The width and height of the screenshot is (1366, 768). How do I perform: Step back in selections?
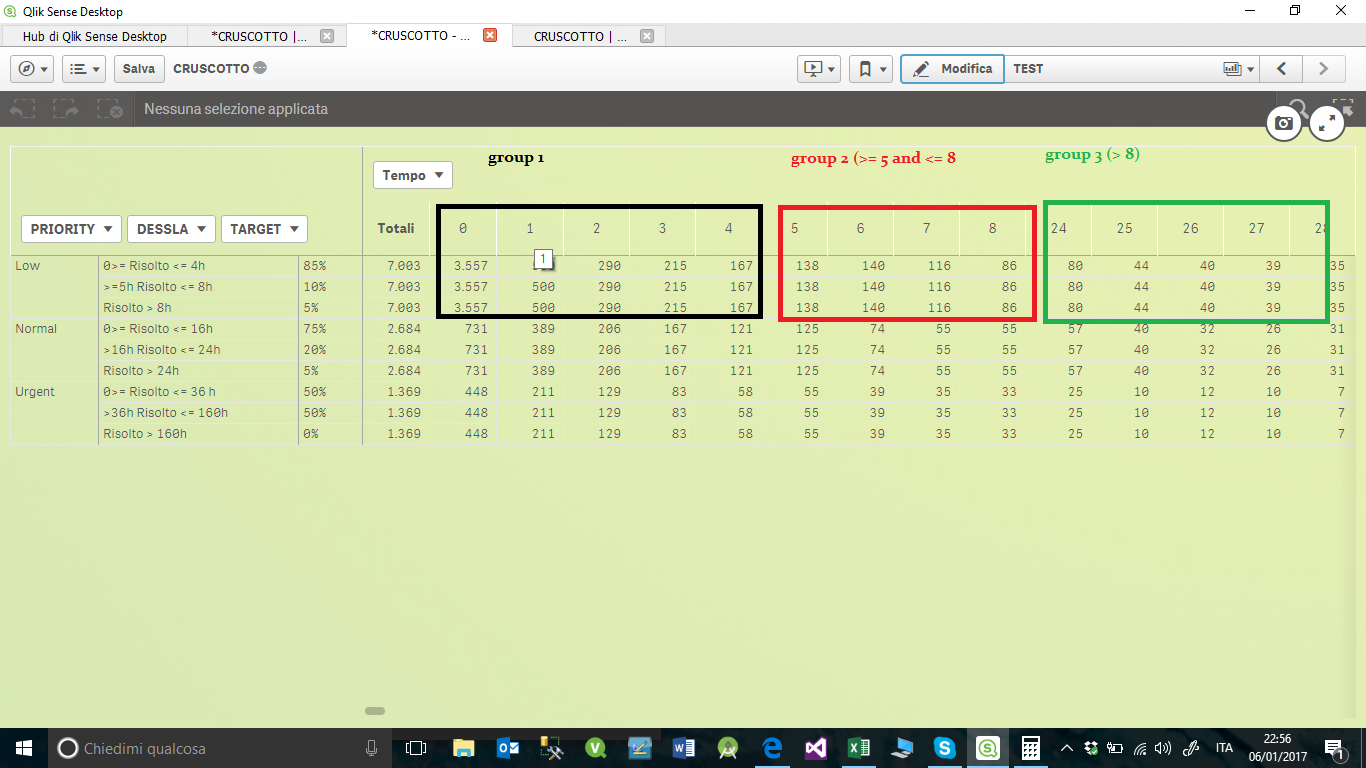24,109
